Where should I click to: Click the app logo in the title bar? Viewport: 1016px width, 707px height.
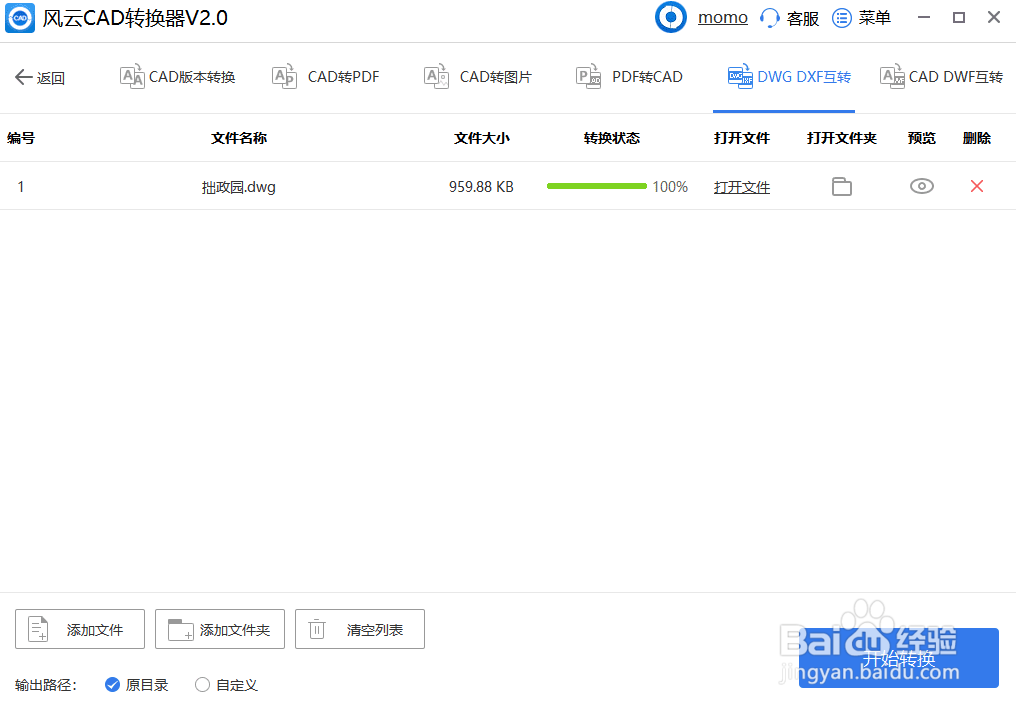(x=20, y=17)
